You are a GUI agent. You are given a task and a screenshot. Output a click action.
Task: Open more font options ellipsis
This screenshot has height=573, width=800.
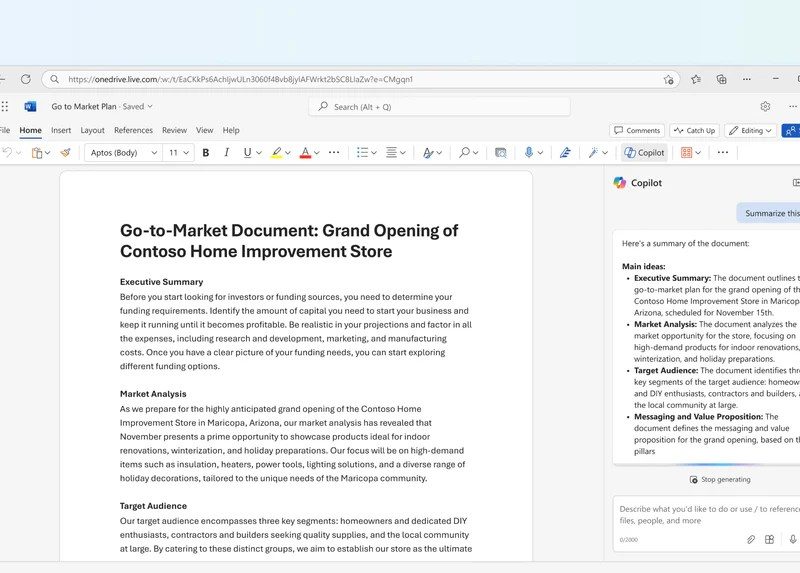pos(334,152)
